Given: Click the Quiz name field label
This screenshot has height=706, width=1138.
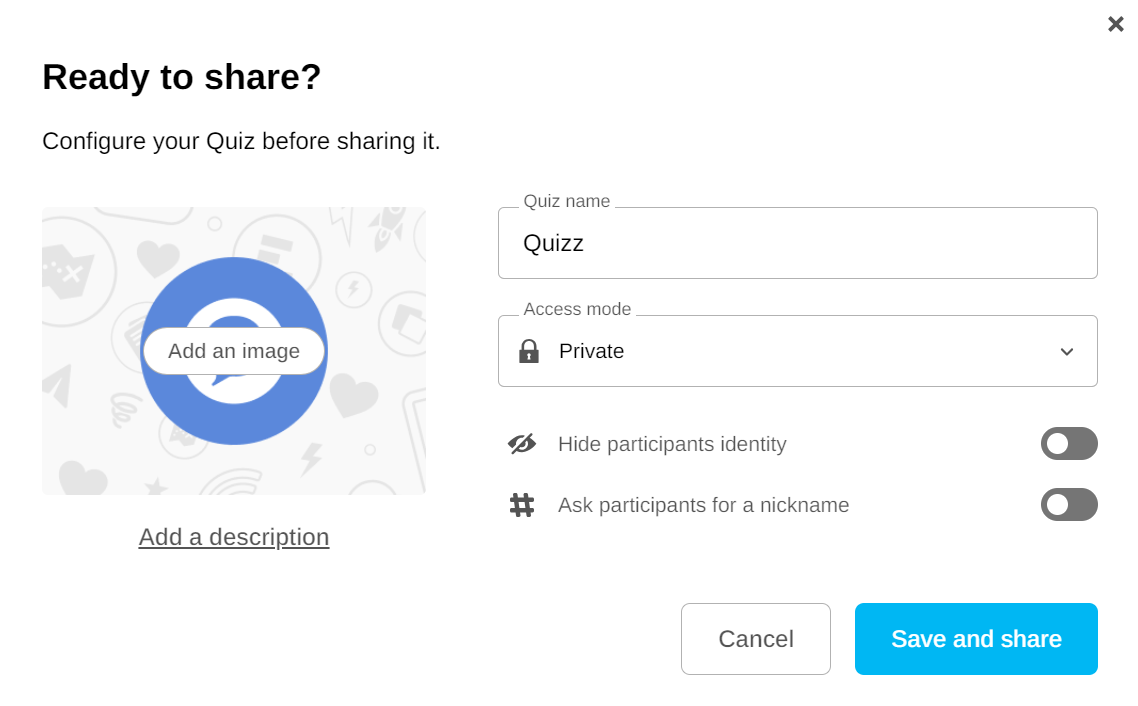Looking at the screenshot, I should (x=566, y=201).
